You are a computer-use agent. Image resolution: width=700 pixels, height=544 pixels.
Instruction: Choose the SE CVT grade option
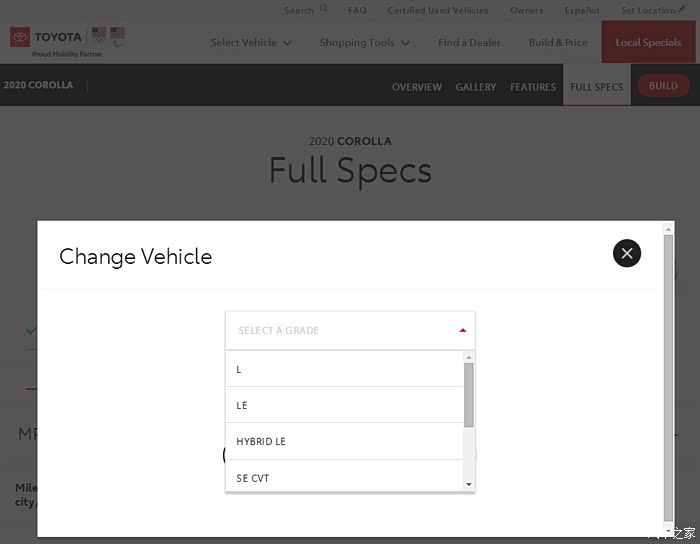(345, 478)
